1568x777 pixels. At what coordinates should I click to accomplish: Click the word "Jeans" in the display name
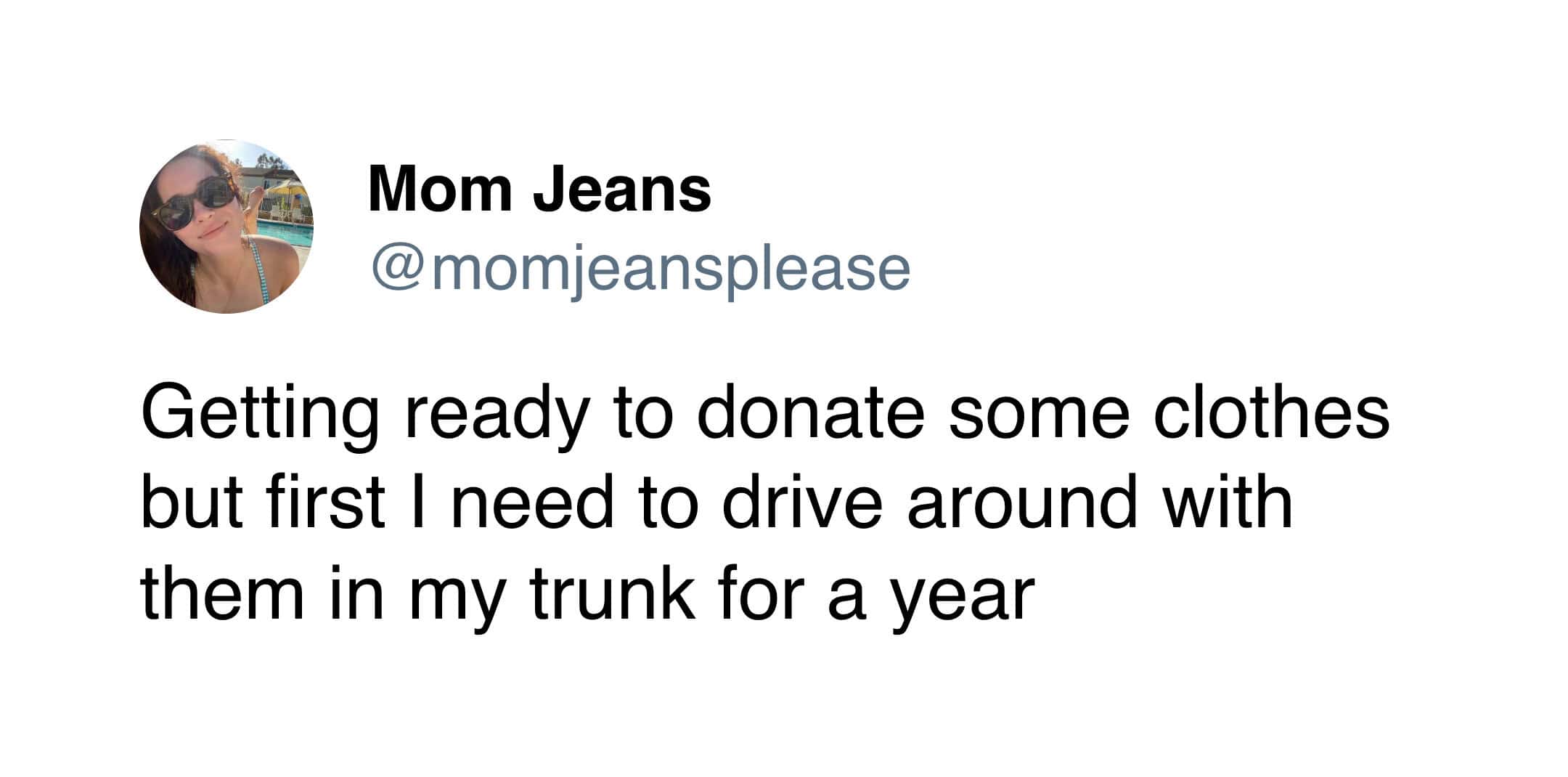623,190
